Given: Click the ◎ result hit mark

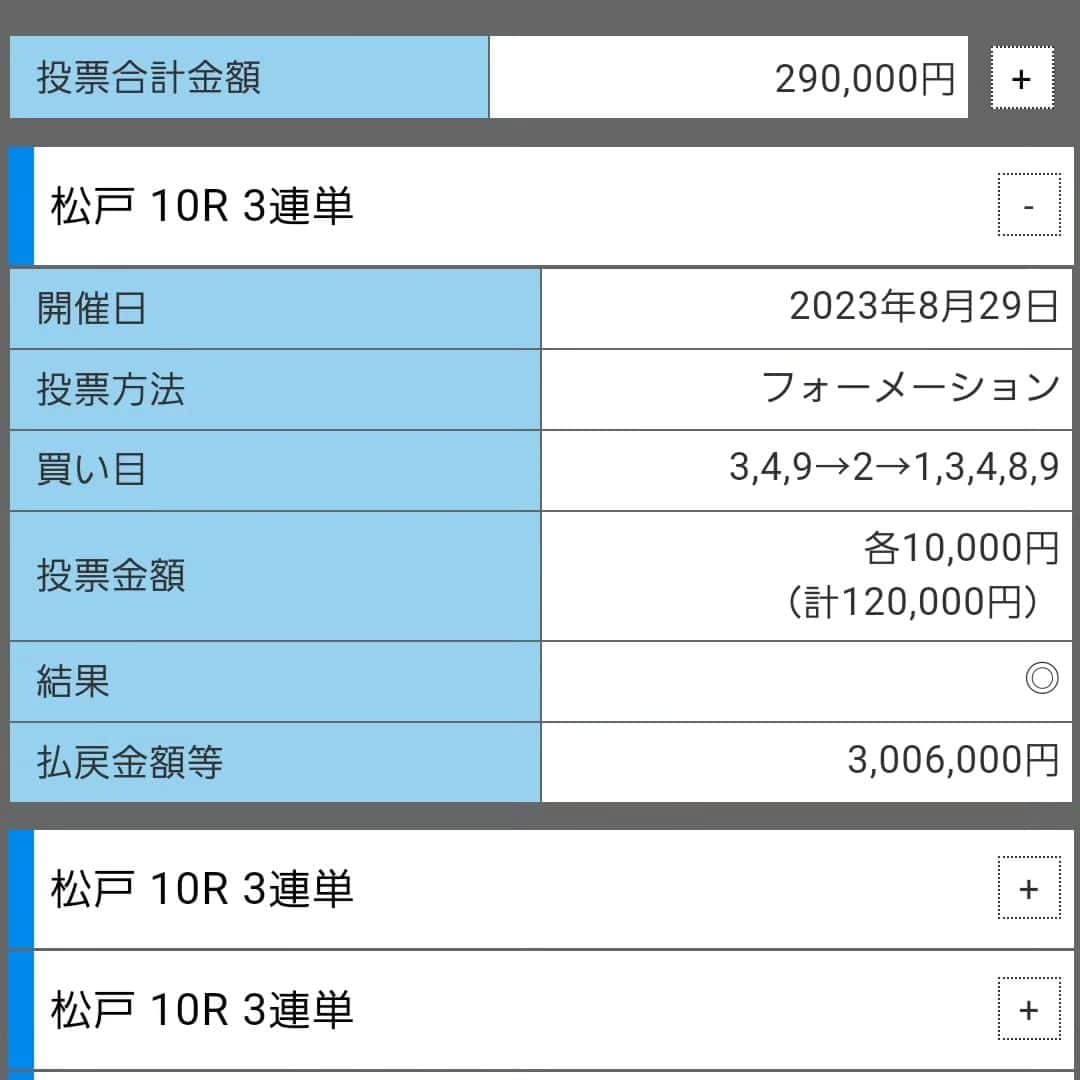Looking at the screenshot, I should [x=1041, y=678].
